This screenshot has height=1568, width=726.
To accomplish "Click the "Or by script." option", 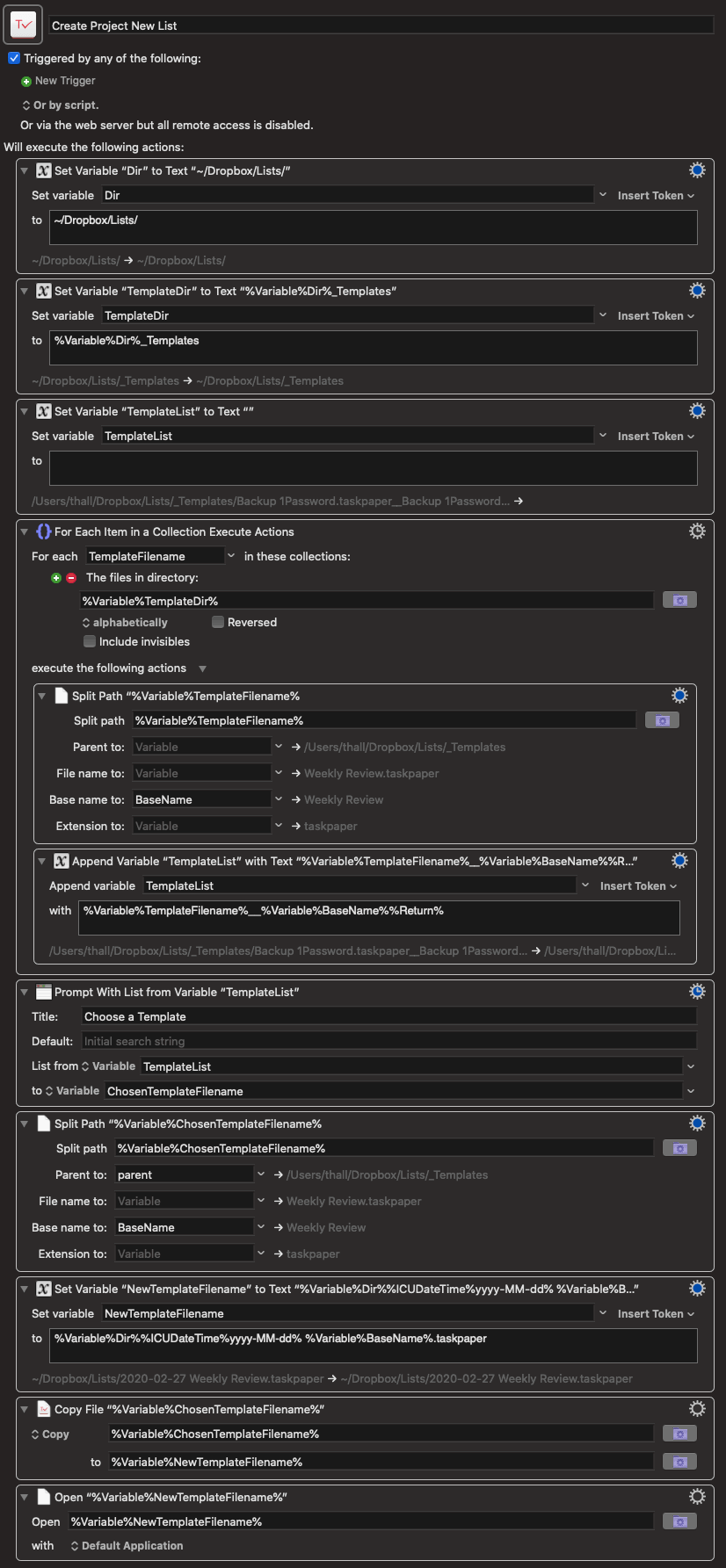I will [61, 105].
